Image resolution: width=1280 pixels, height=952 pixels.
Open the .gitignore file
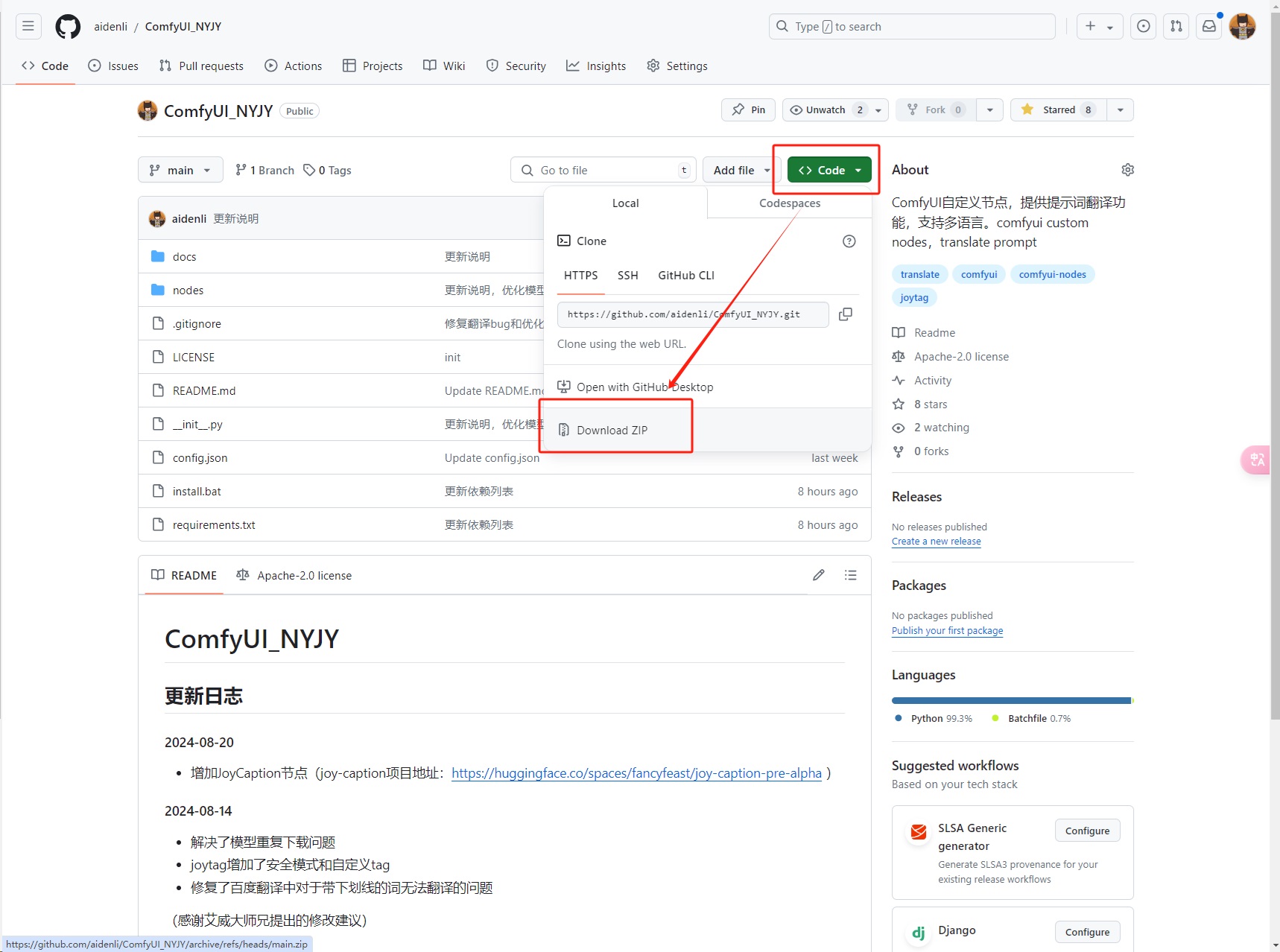coord(197,324)
